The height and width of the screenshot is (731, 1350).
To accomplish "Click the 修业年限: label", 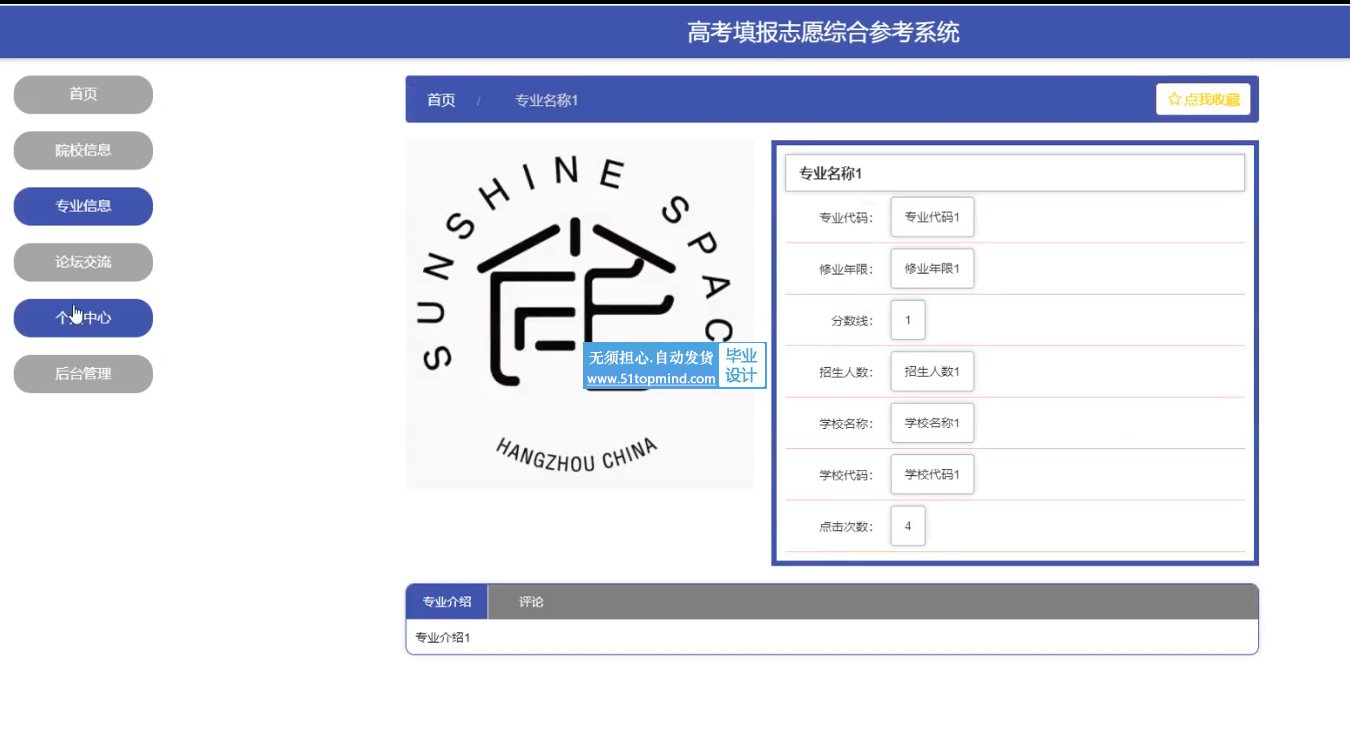I will [x=846, y=270].
